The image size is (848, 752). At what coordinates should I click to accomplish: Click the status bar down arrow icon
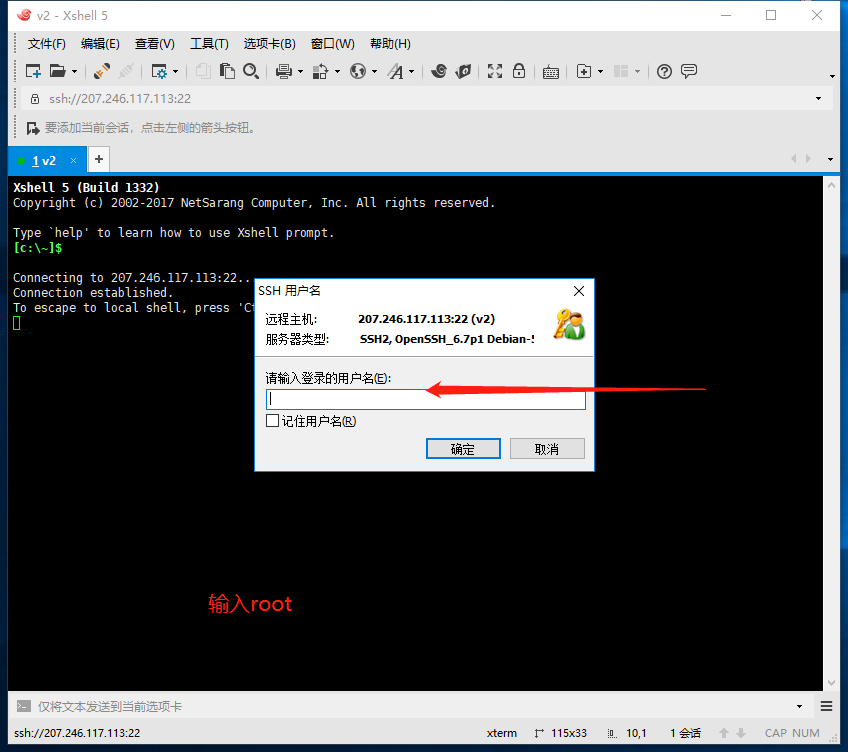[x=741, y=733]
